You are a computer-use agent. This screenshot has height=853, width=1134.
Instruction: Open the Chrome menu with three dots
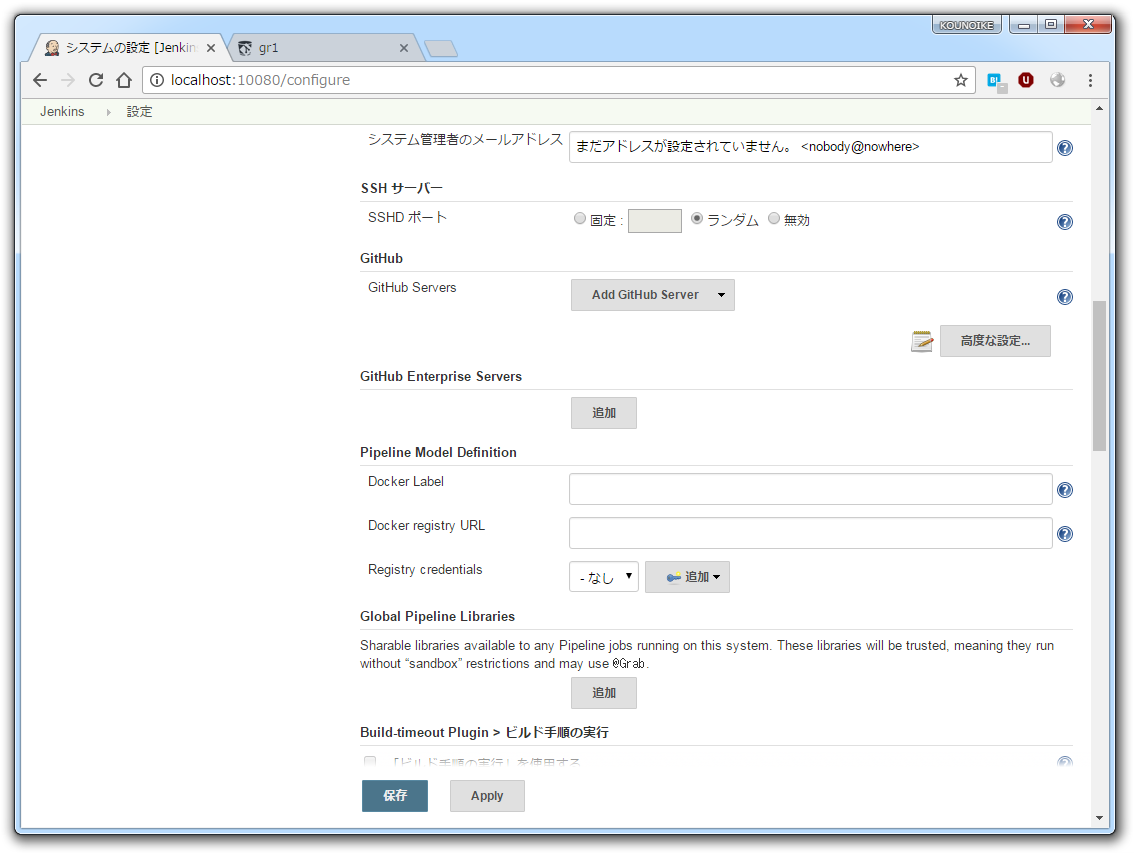point(1089,80)
